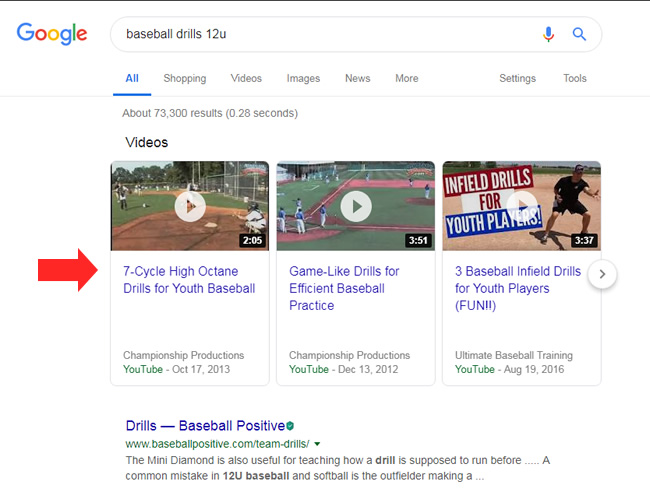Open 7-Cycle High Octane Drills for Youth Baseball link
Image resolution: width=650 pixels, height=496 pixels.
point(189,280)
